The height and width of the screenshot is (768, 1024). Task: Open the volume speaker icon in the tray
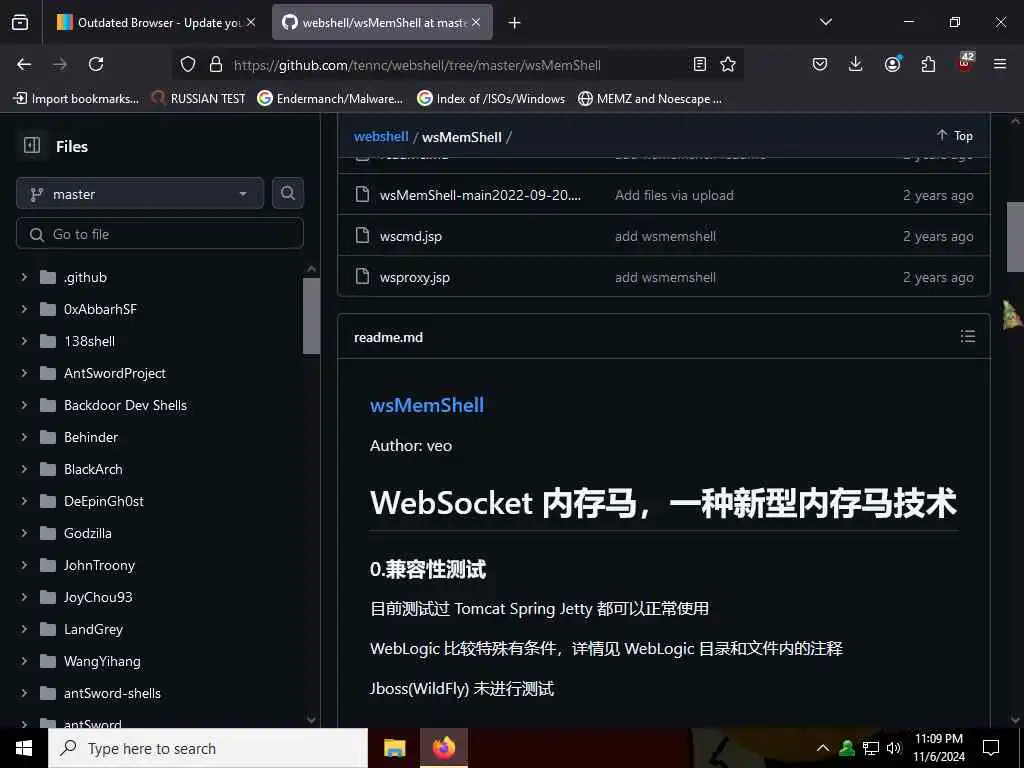(894, 748)
